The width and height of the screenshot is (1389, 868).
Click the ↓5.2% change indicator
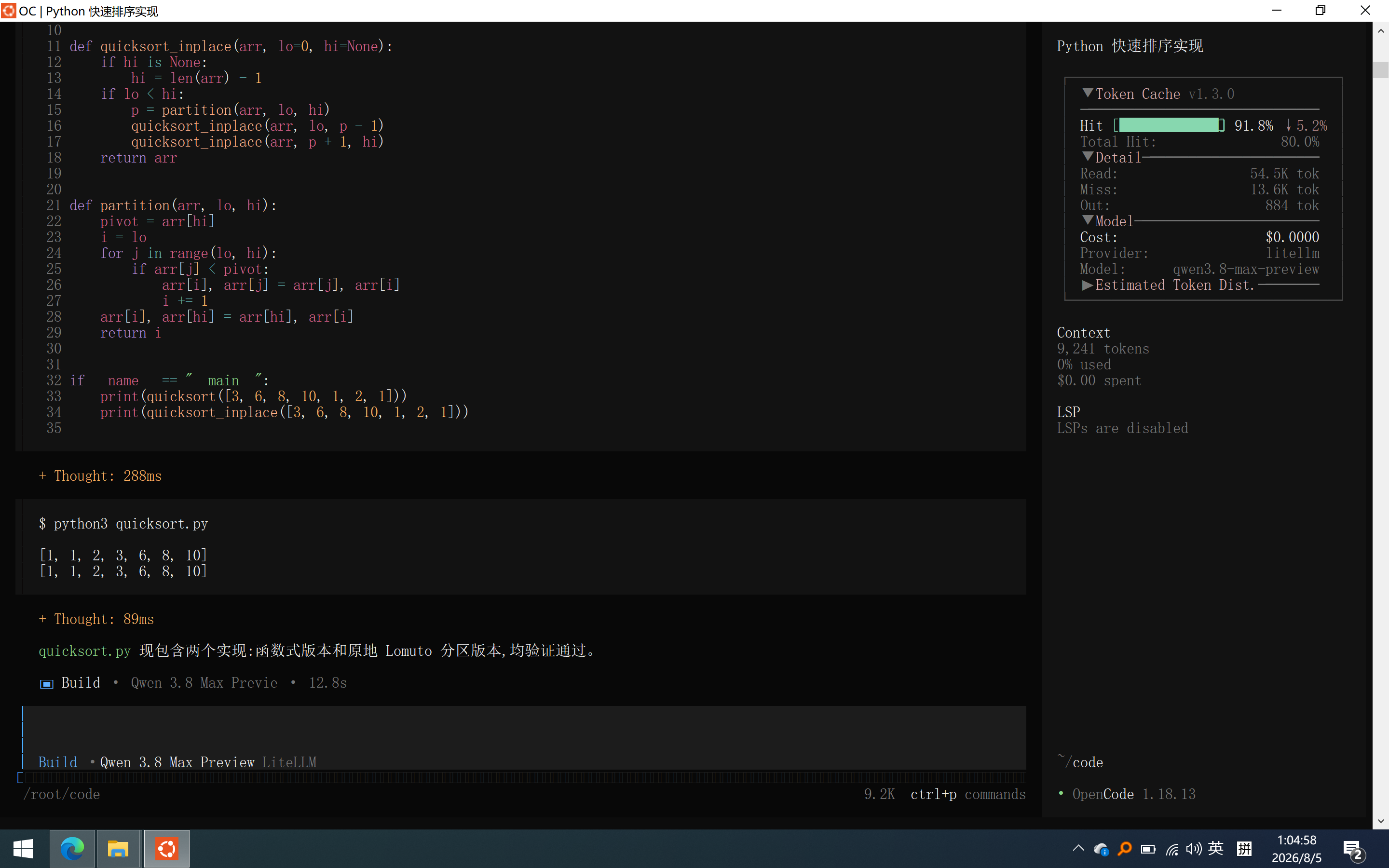pos(1306,125)
